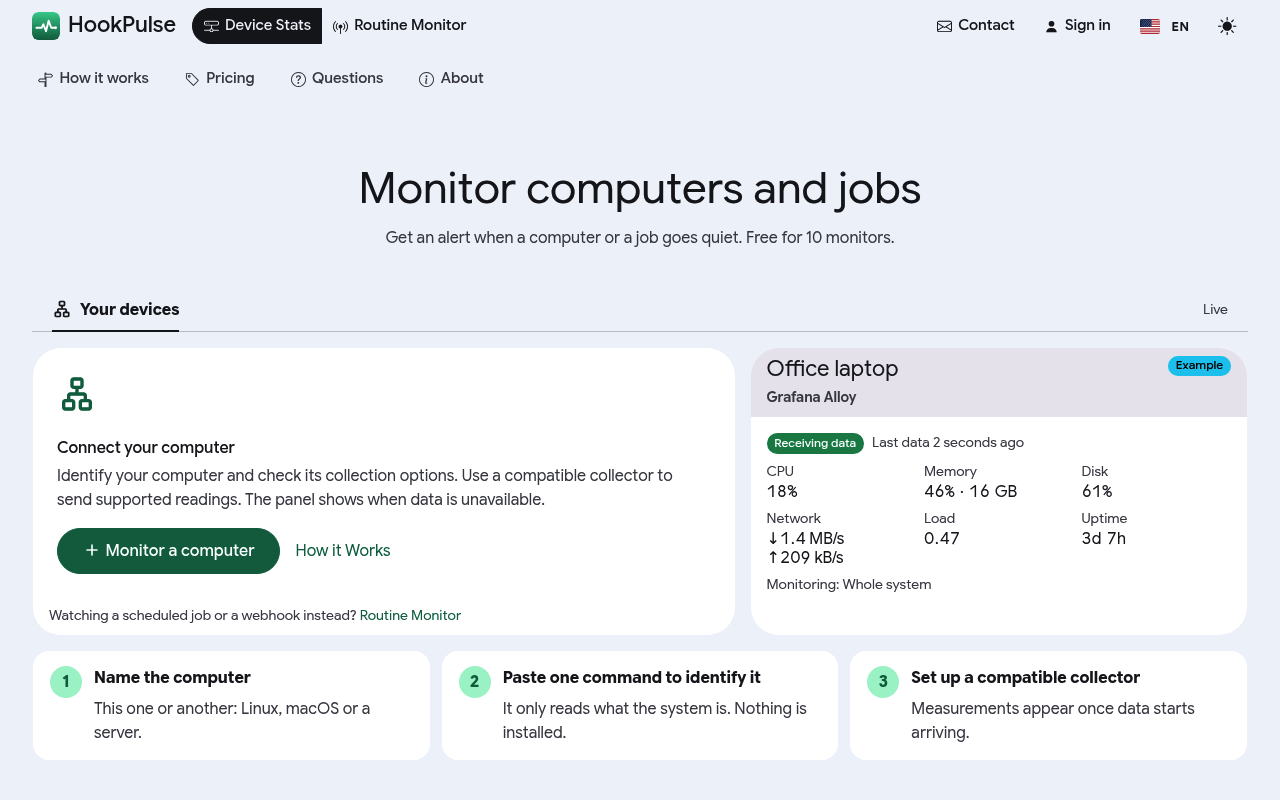Click Set up a compatible collector heading
Image resolution: width=1280 pixels, height=800 pixels.
[x=1025, y=678]
